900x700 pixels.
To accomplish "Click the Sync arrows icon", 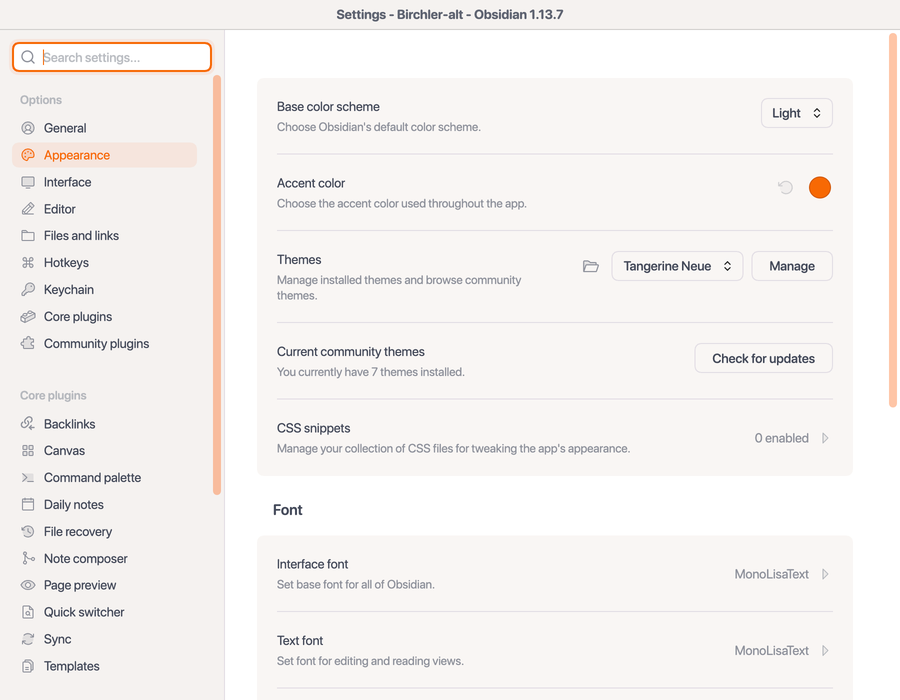I will click(x=28, y=639).
